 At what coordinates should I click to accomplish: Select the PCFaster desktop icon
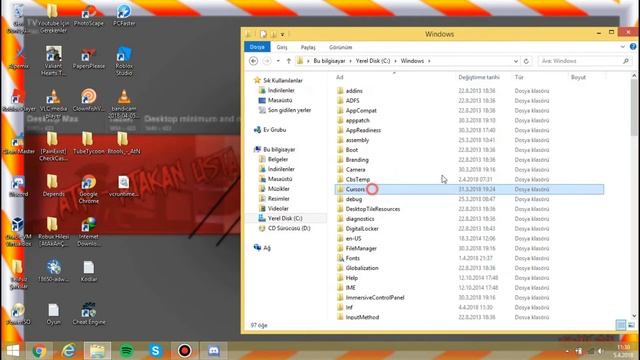124,16
